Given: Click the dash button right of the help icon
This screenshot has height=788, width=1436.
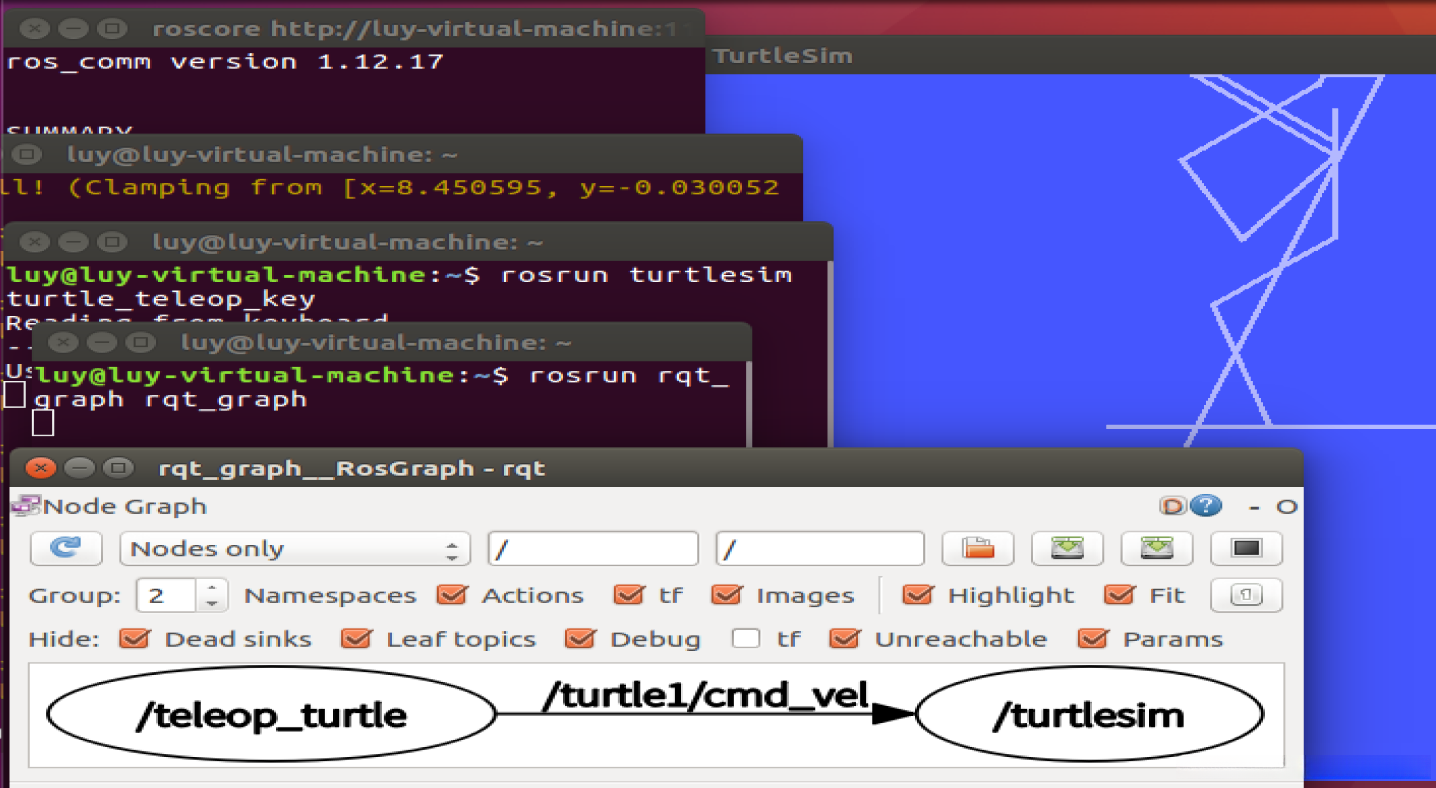Looking at the screenshot, I should [x=1255, y=507].
